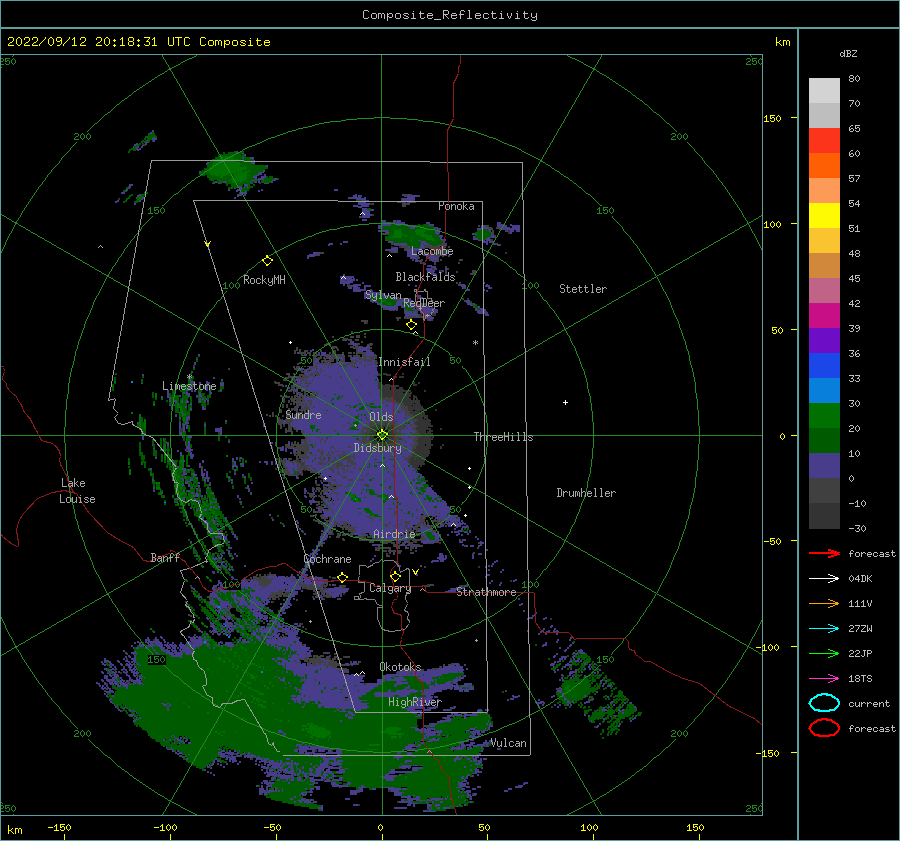Click the Lacombe city label
The width and height of the screenshot is (900, 841).
click(x=432, y=251)
